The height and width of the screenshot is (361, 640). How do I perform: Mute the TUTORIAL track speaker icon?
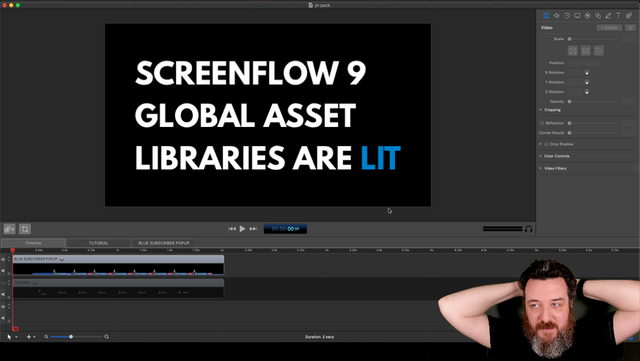pos(3,294)
